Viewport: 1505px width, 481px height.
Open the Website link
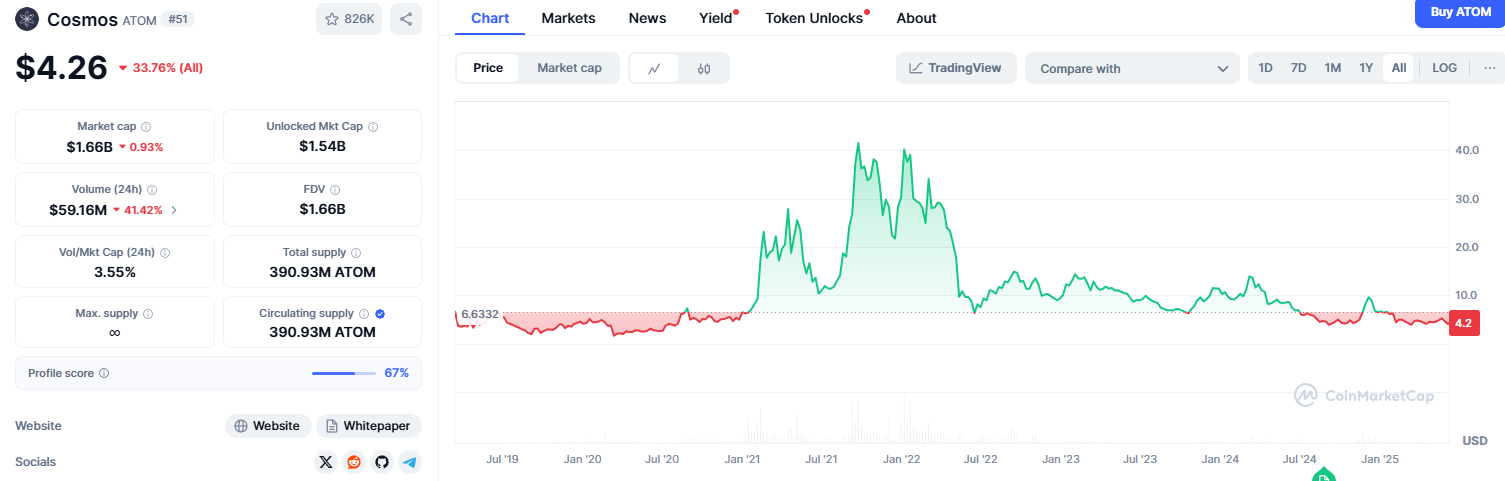coord(267,426)
